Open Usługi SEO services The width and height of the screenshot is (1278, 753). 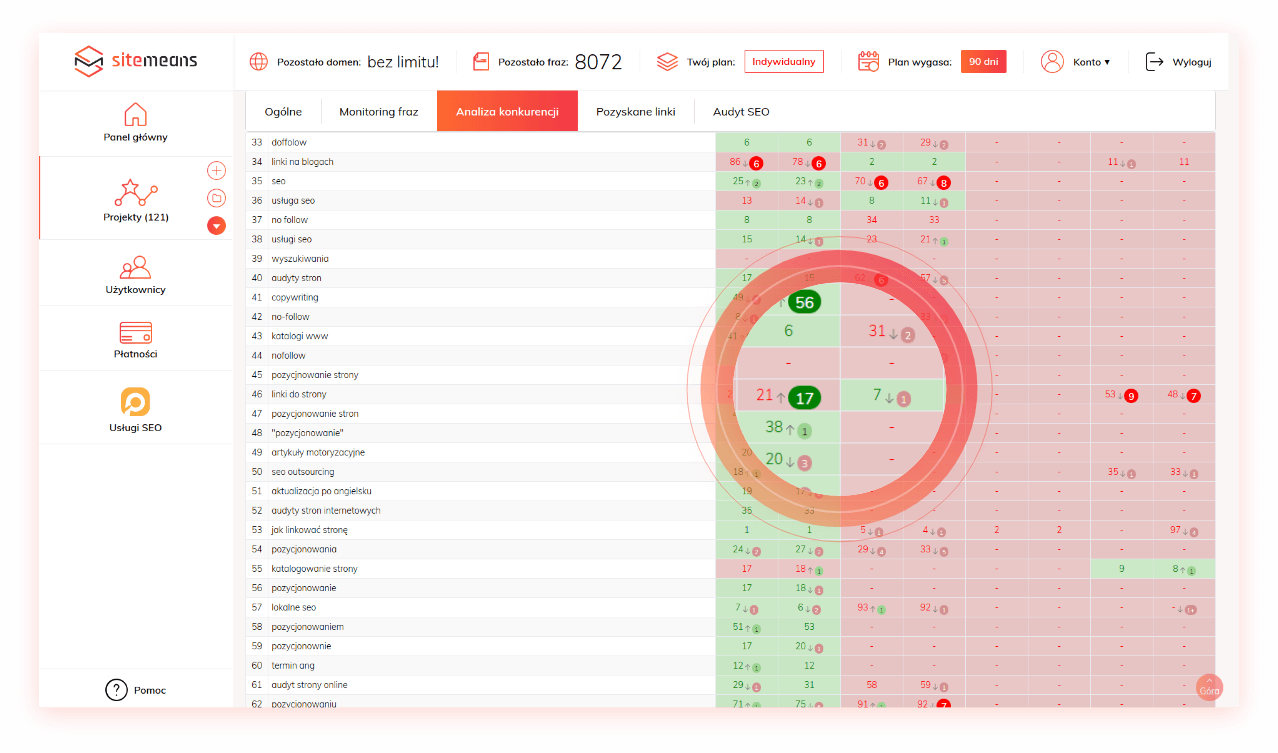[x=135, y=403]
